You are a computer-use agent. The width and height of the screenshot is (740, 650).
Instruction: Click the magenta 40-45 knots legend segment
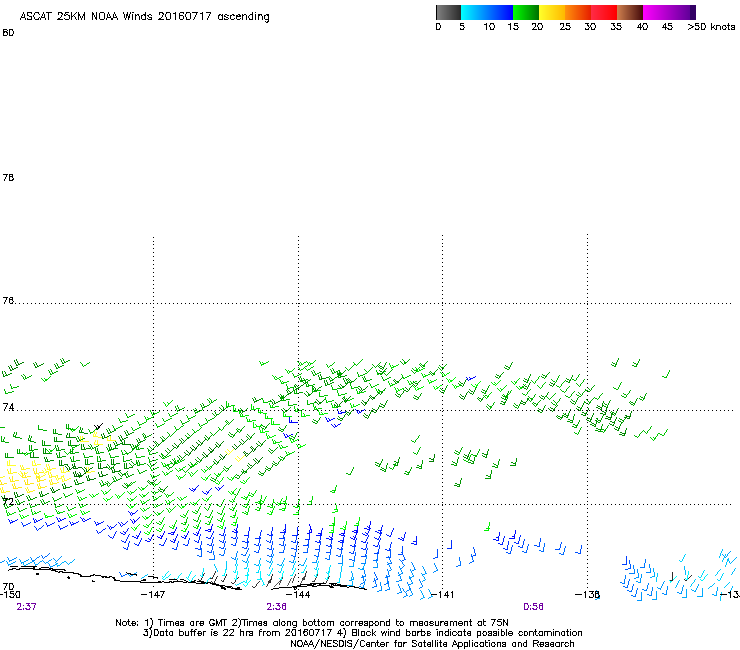coord(656,12)
